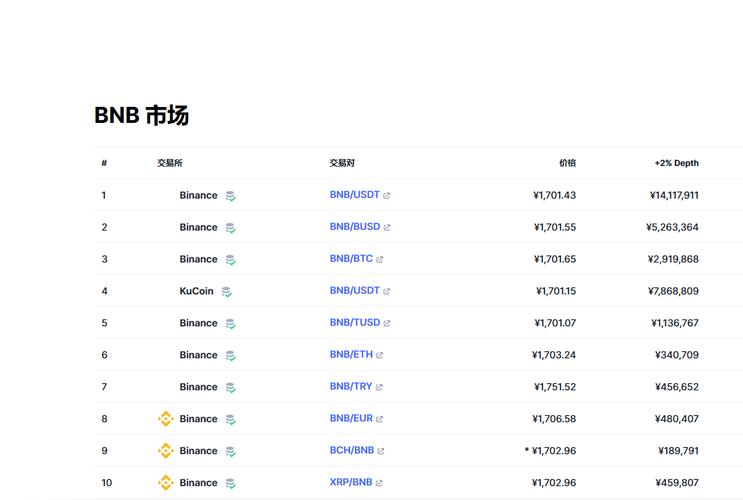Click the BNB 市场 page heading
Screen dimensions: 743x500
[141, 115]
